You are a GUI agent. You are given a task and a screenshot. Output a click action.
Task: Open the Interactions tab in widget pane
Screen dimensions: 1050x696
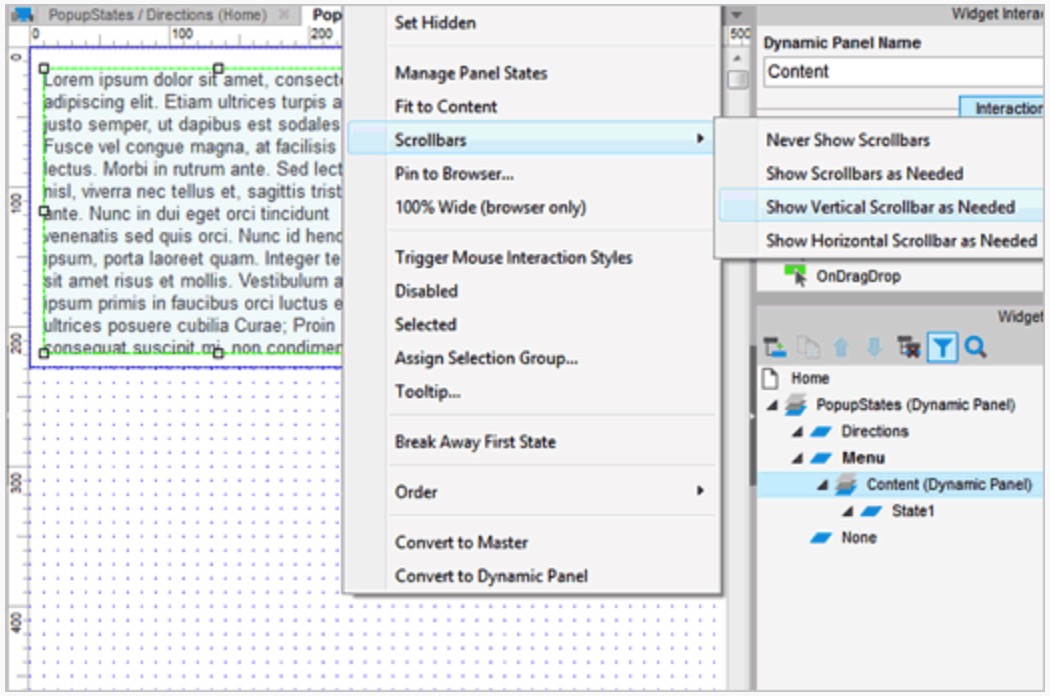click(1002, 108)
